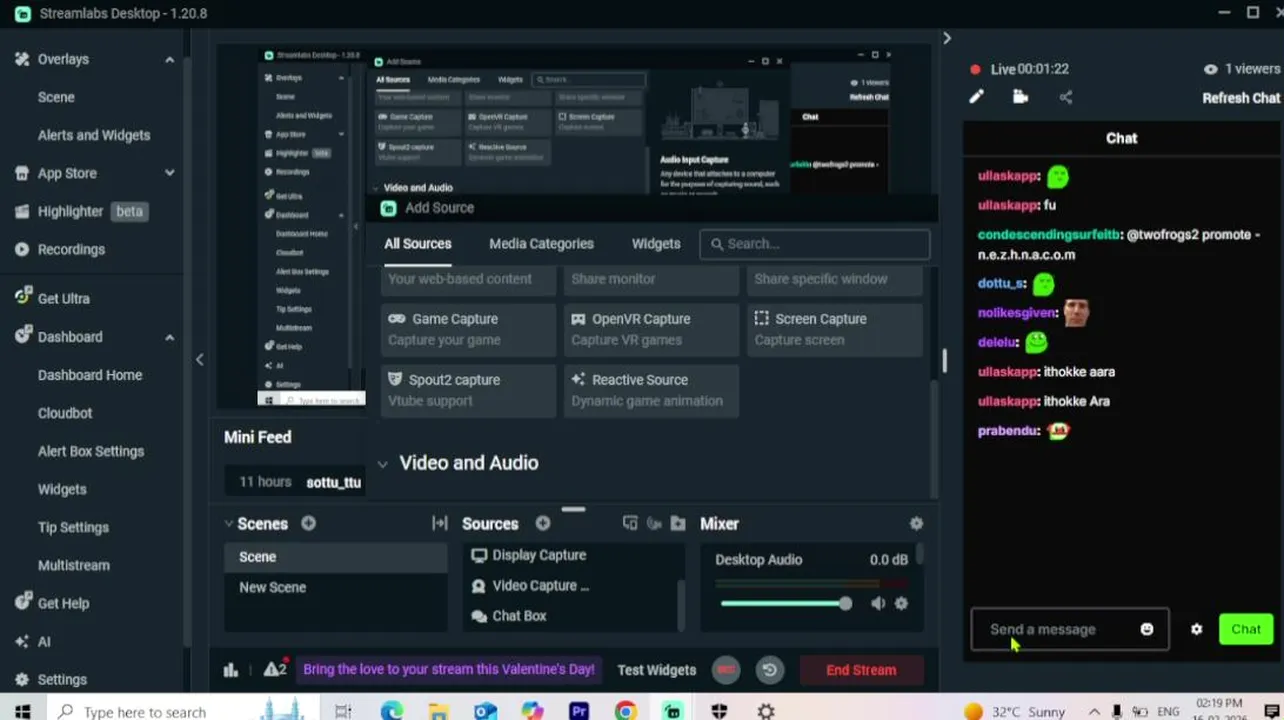Open Settings gear in sidebar

pyautogui.click(x=22, y=679)
